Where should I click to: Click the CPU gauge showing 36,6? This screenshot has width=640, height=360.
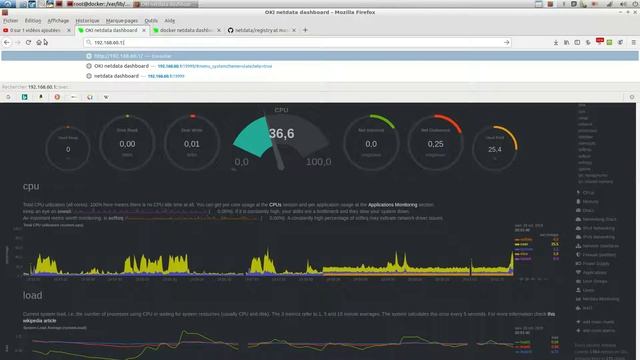coord(281,139)
